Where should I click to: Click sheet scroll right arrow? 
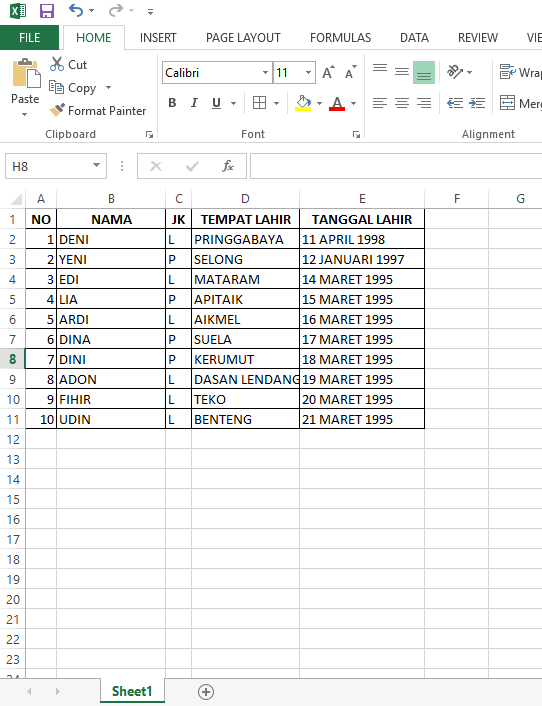point(57,691)
